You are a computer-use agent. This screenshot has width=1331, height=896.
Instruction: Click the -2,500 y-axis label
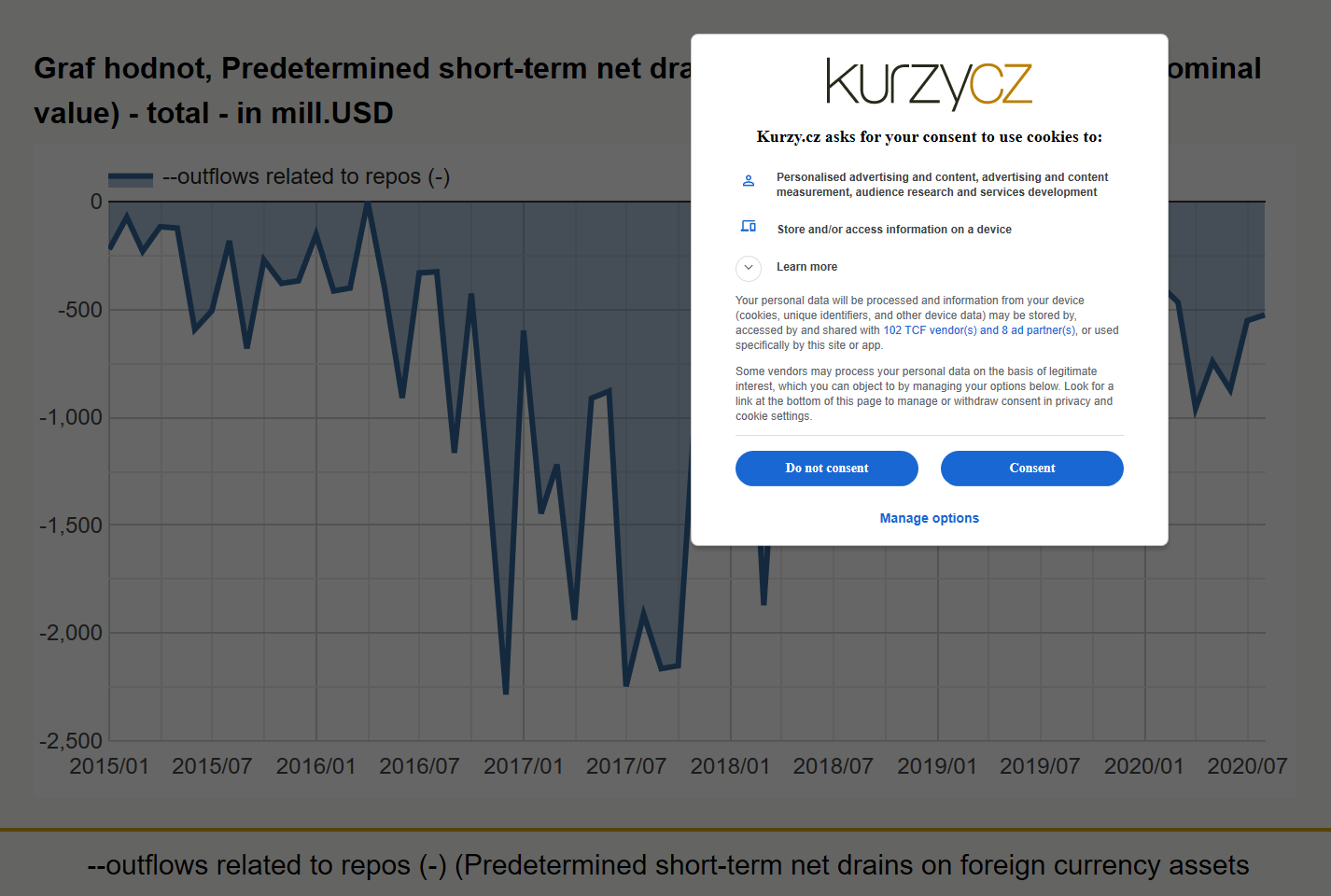tap(71, 741)
